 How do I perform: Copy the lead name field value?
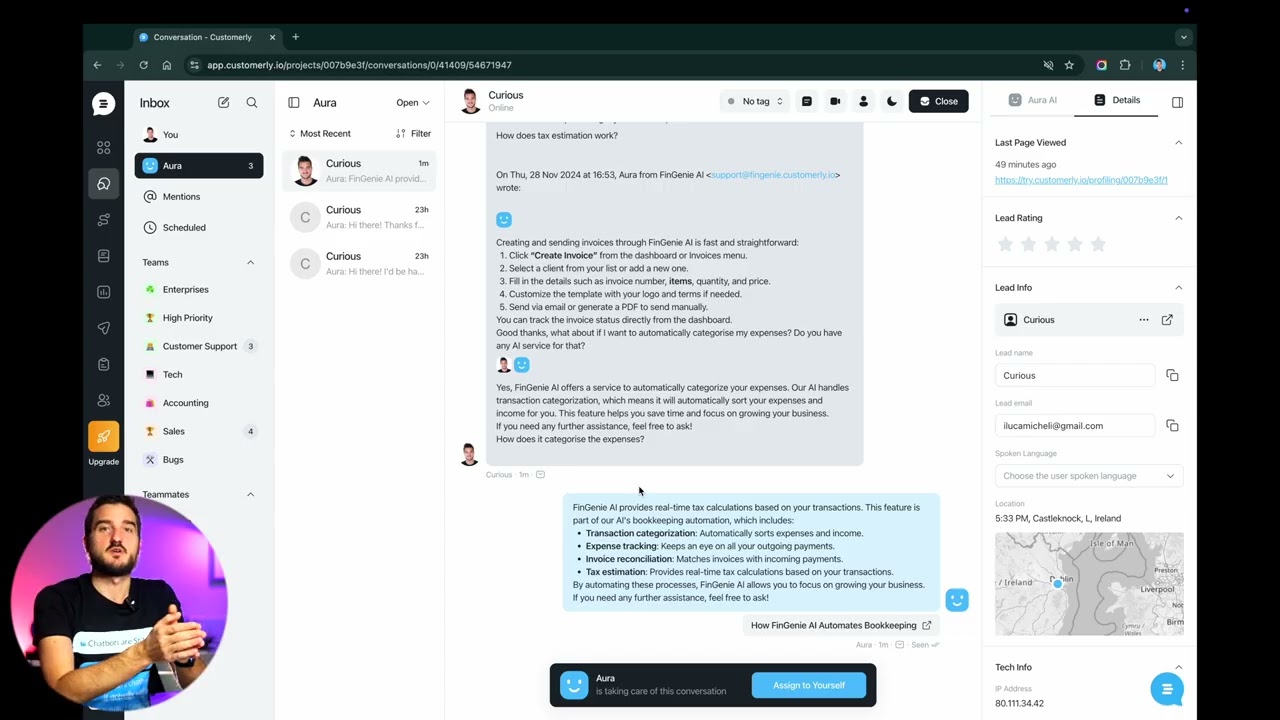click(1172, 376)
